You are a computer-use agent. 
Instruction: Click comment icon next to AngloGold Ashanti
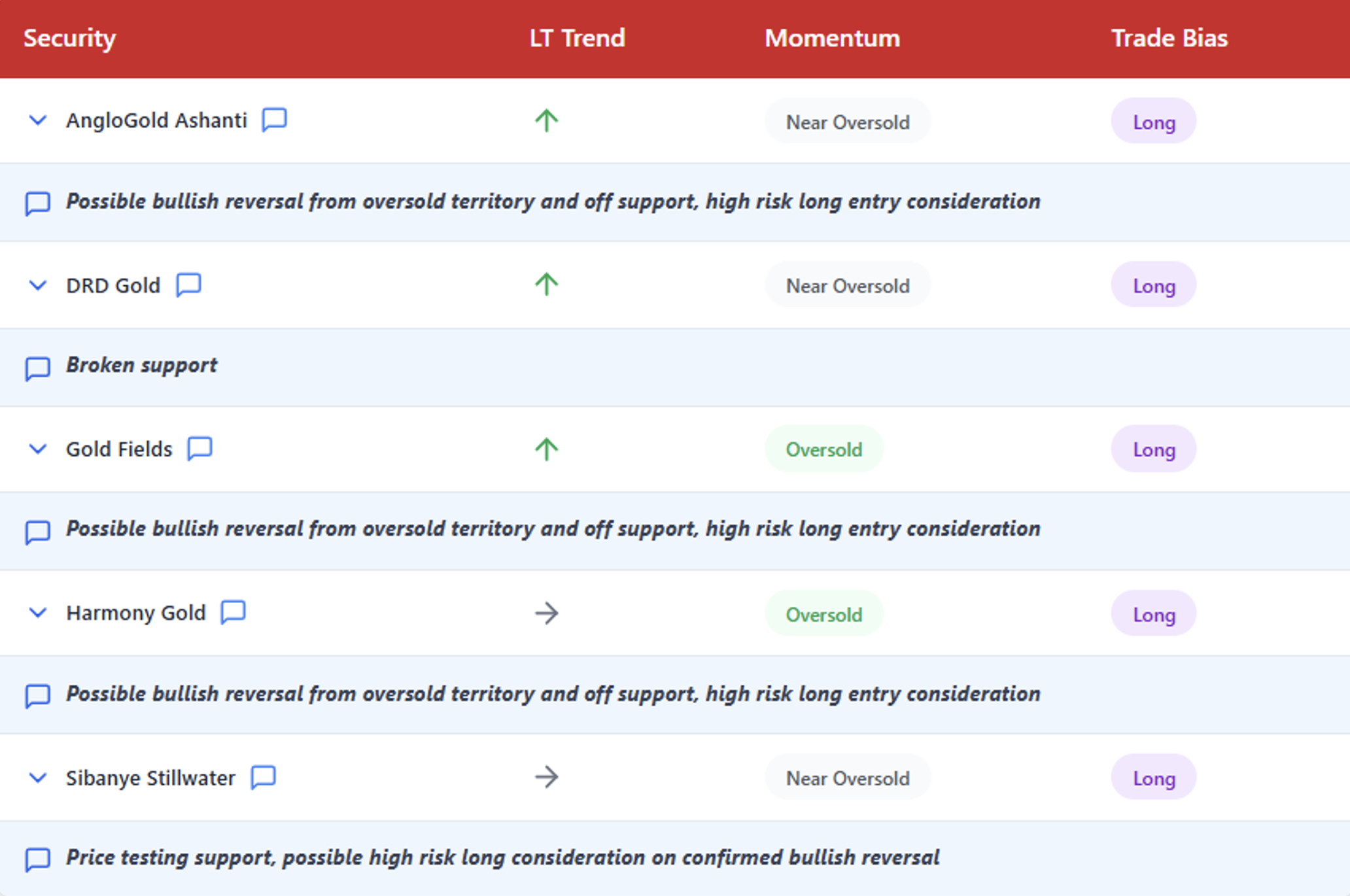pyautogui.click(x=274, y=120)
